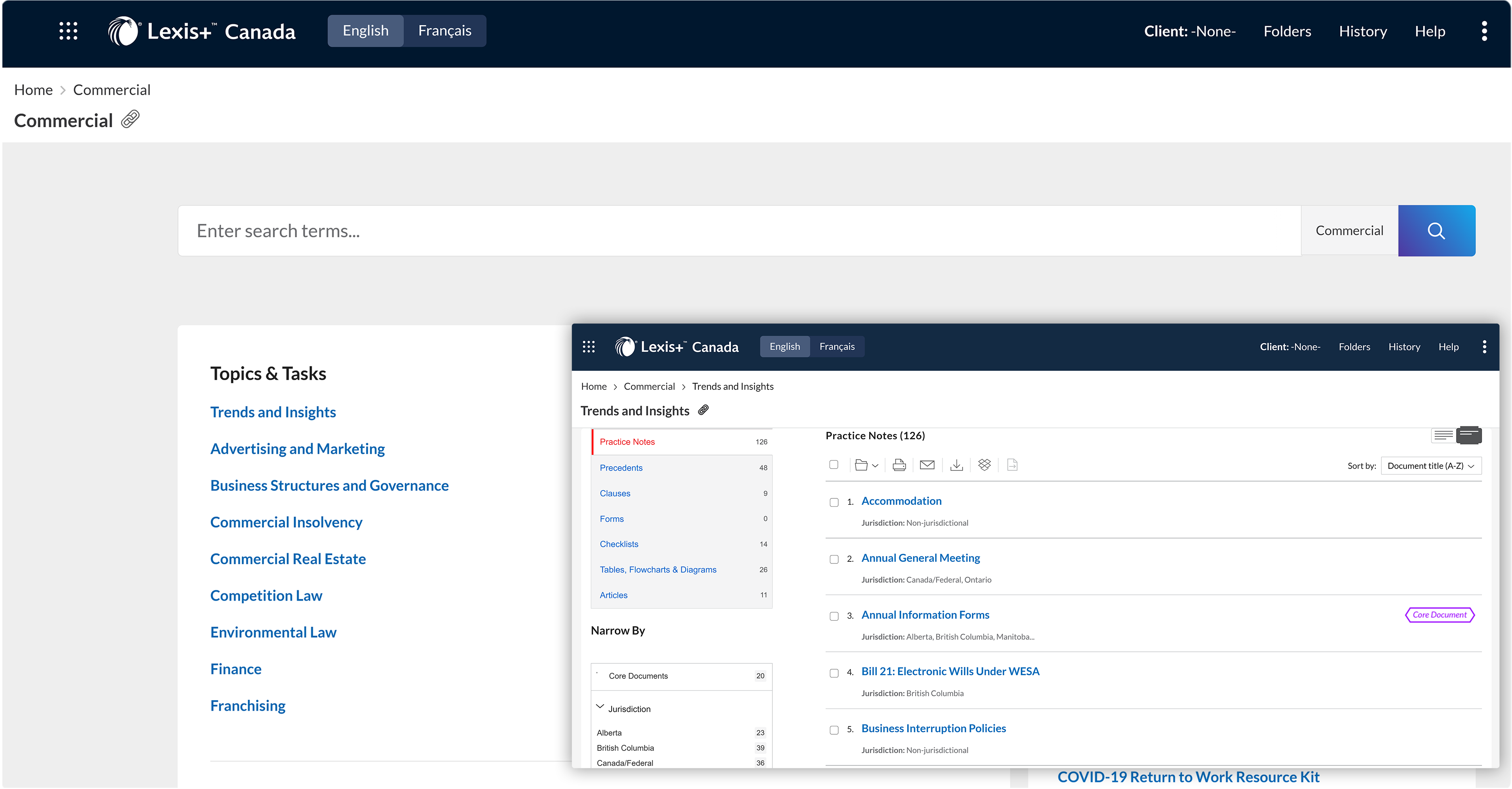Send documents to Dropbox
Viewport: 1512px width, 789px height.
(984, 465)
